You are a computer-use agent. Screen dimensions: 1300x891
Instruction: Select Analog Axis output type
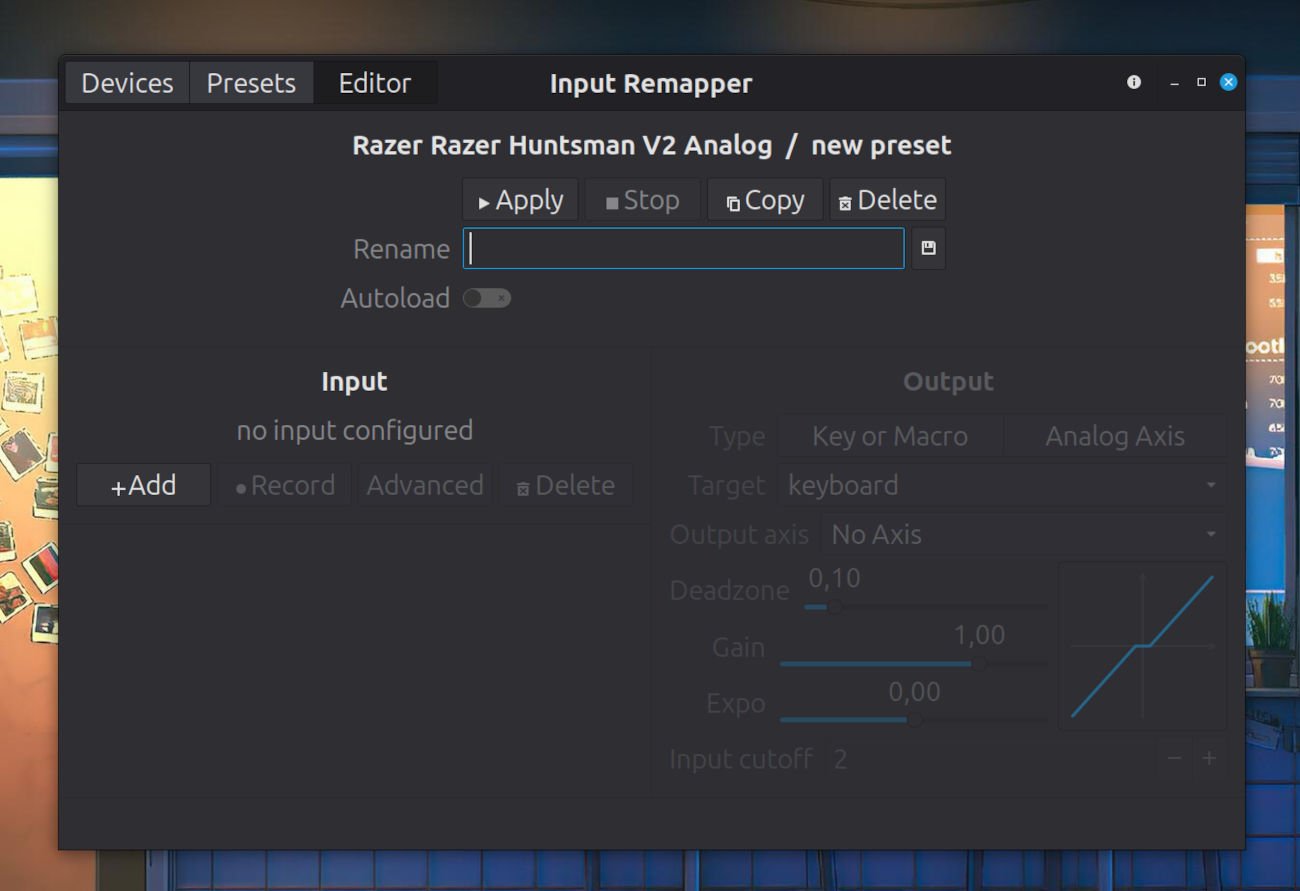(x=1114, y=436)
